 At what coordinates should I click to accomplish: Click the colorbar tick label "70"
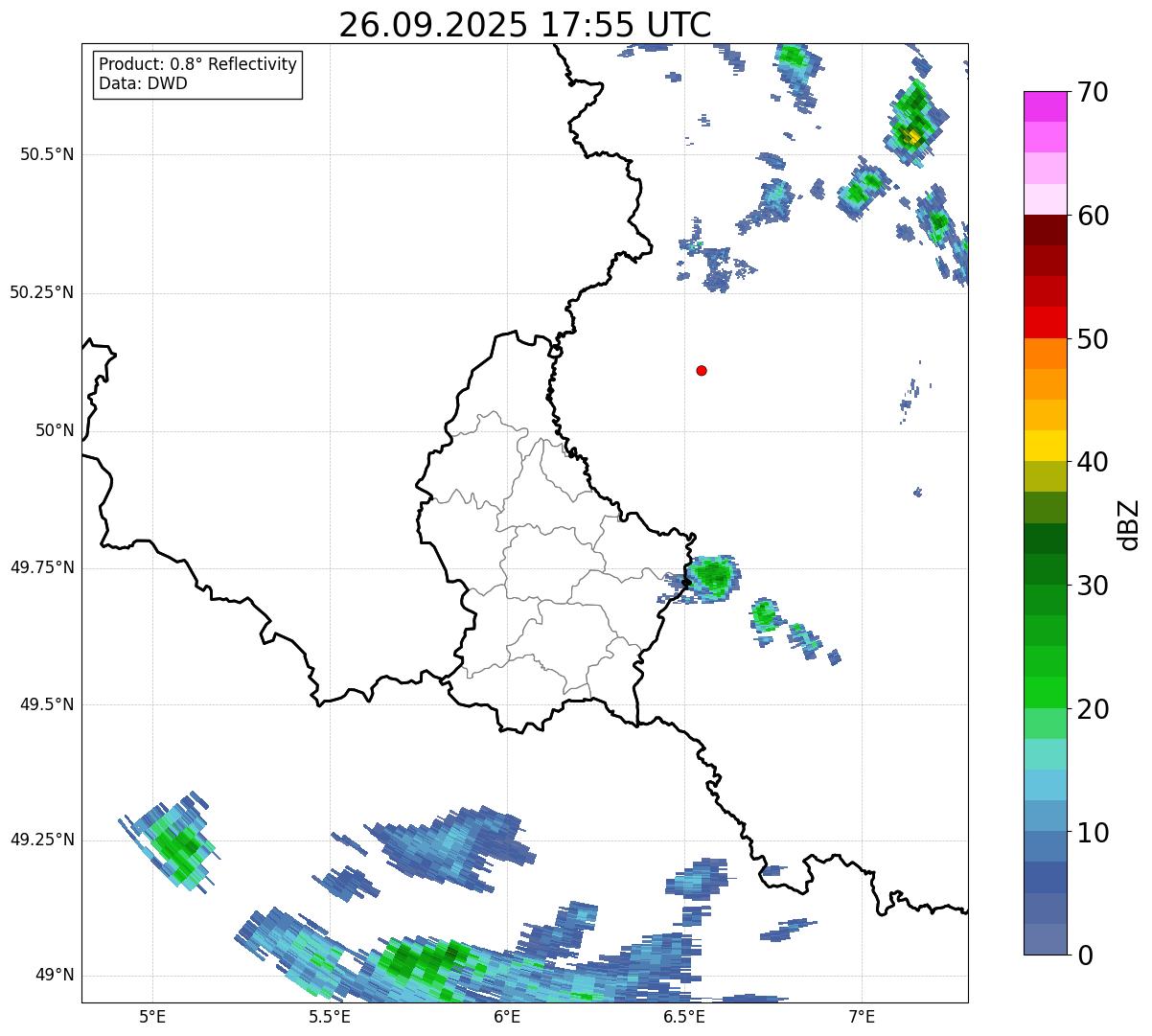pos(1094,92)
